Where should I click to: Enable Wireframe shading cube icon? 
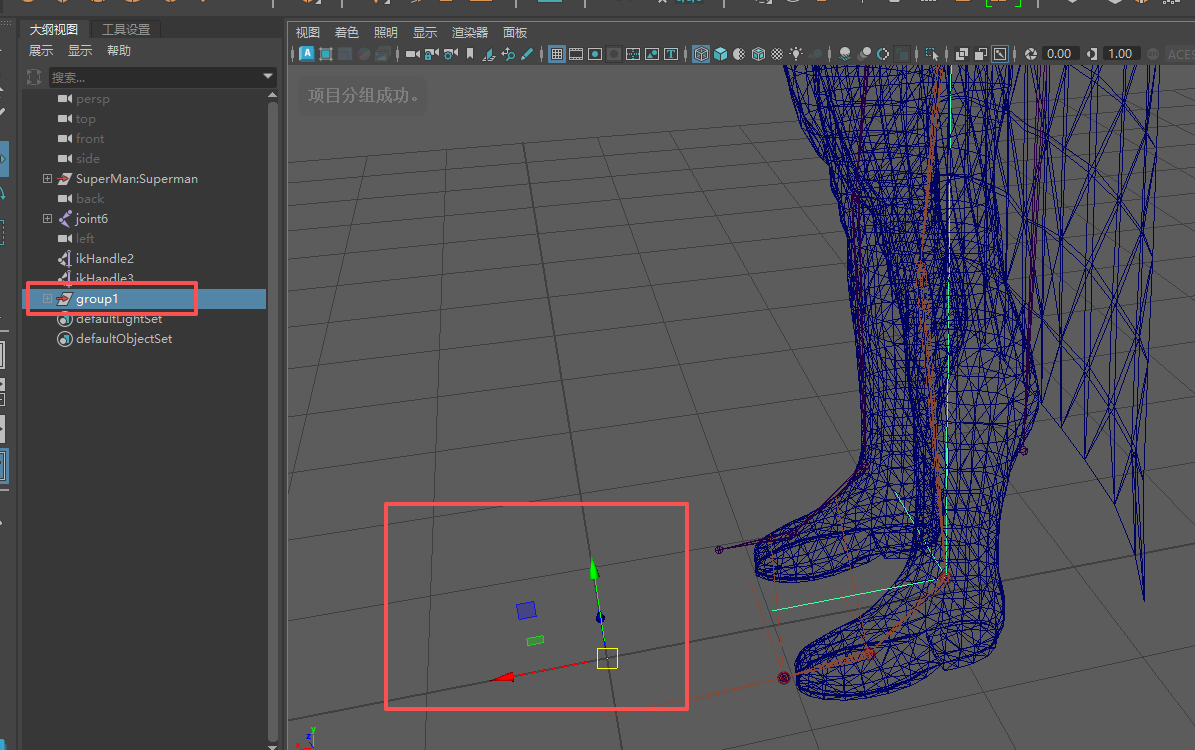[701, 53]
